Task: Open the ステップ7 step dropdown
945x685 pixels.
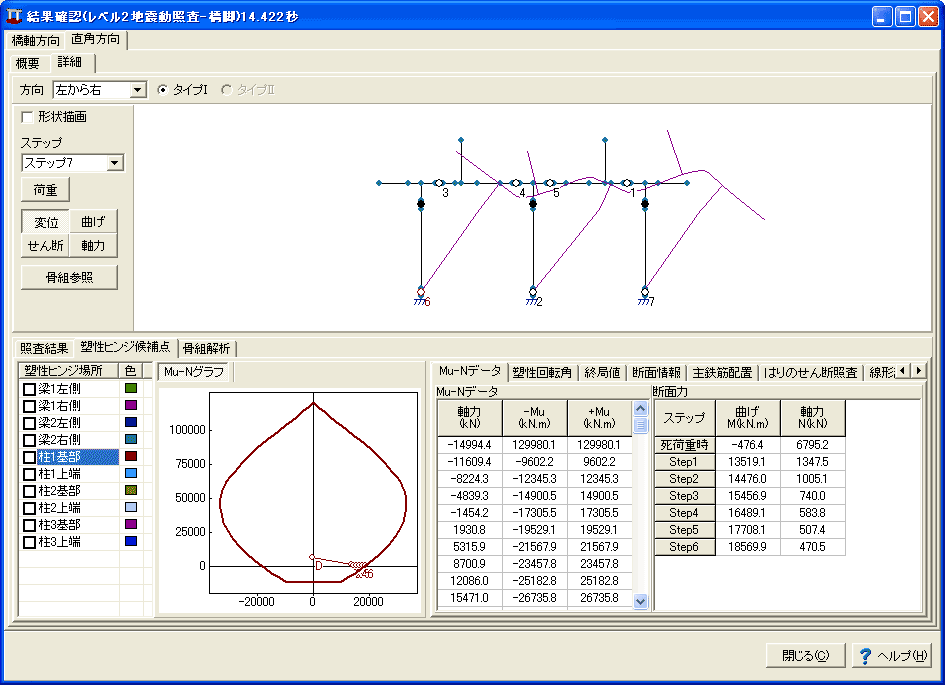Action: [x=115, y=163]
